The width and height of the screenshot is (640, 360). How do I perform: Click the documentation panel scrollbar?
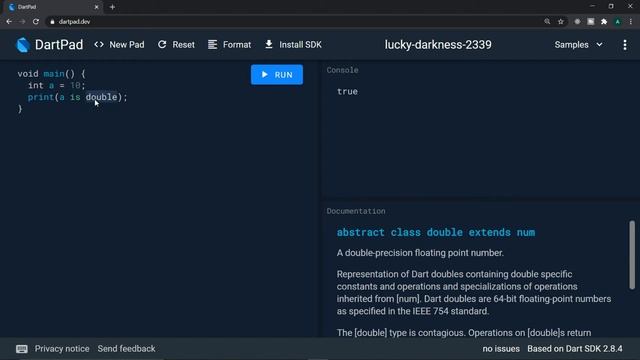pyautogui.click(x=632, y=255)
